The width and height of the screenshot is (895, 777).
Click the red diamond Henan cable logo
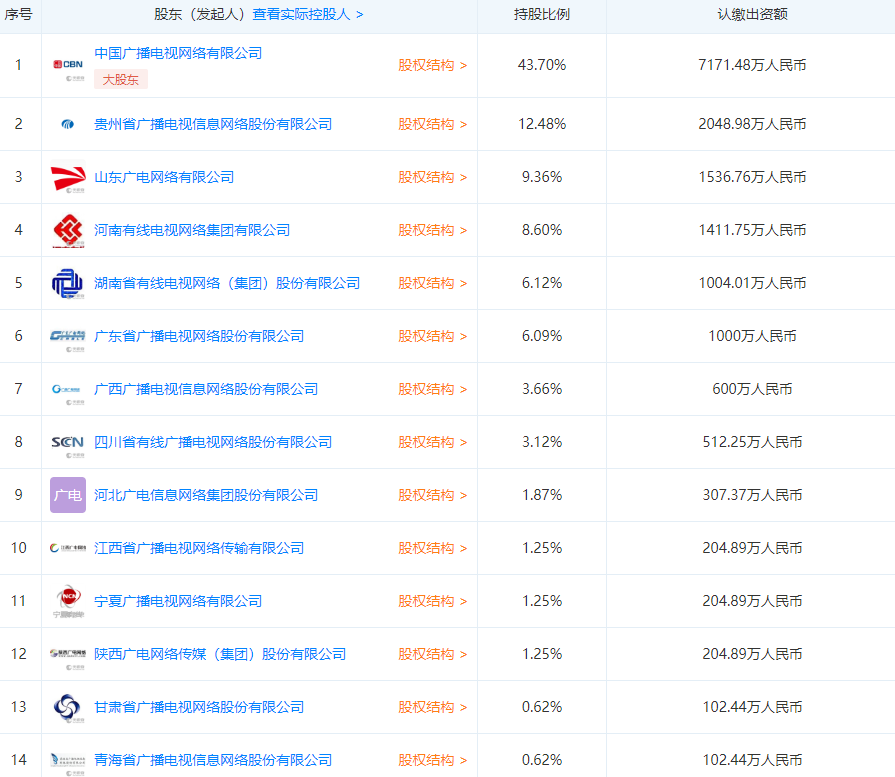click(x=68, y=230)
